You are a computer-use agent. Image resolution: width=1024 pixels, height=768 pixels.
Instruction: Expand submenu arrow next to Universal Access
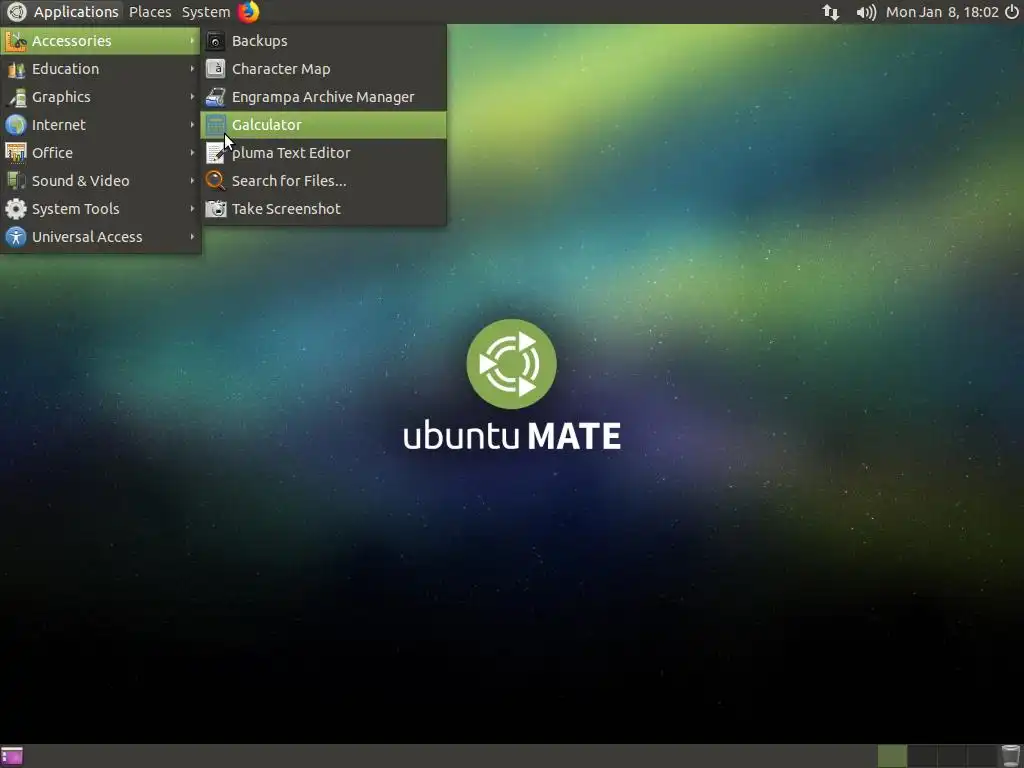[x=192, y=237]
